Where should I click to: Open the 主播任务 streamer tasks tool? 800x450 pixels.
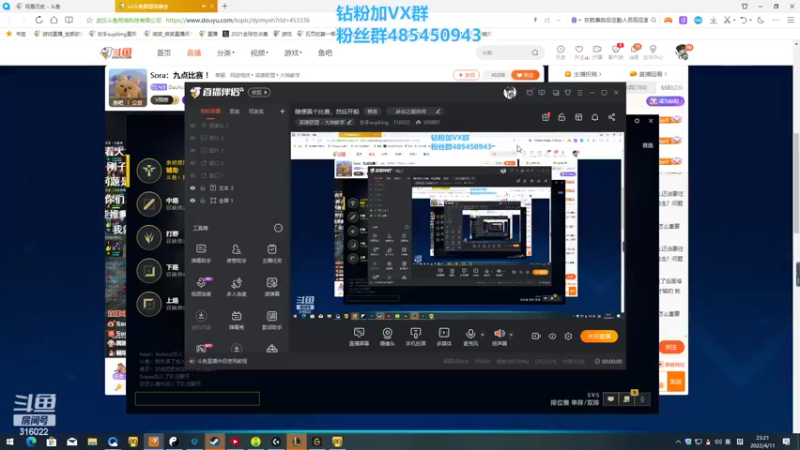click(271, 253)
